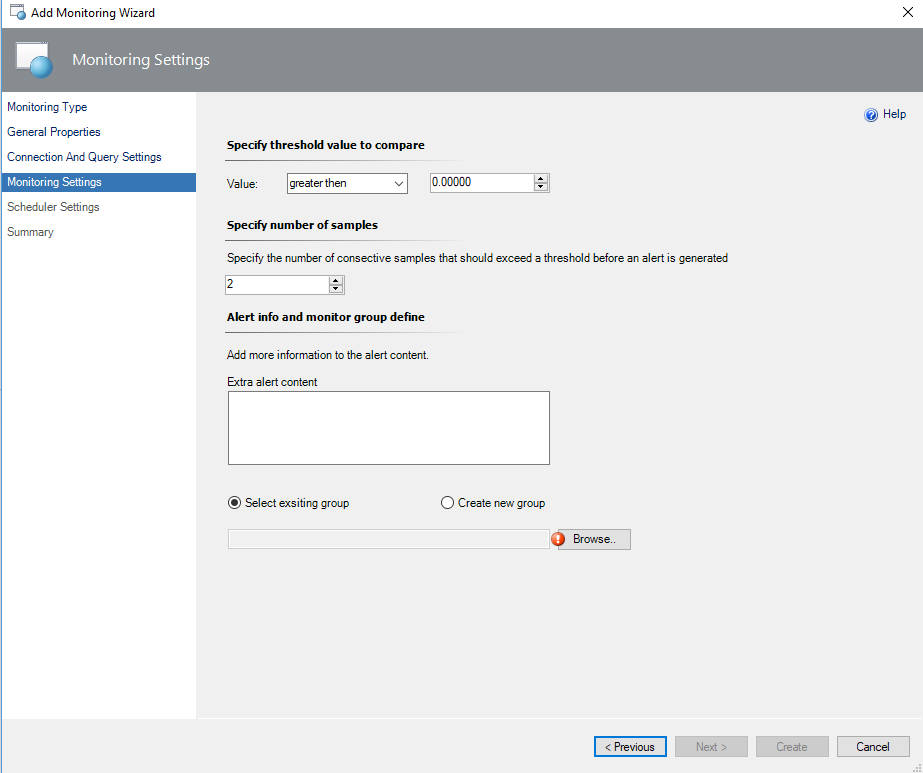
Task: Decrement number of samples spinner down
Action: [336, 290]
